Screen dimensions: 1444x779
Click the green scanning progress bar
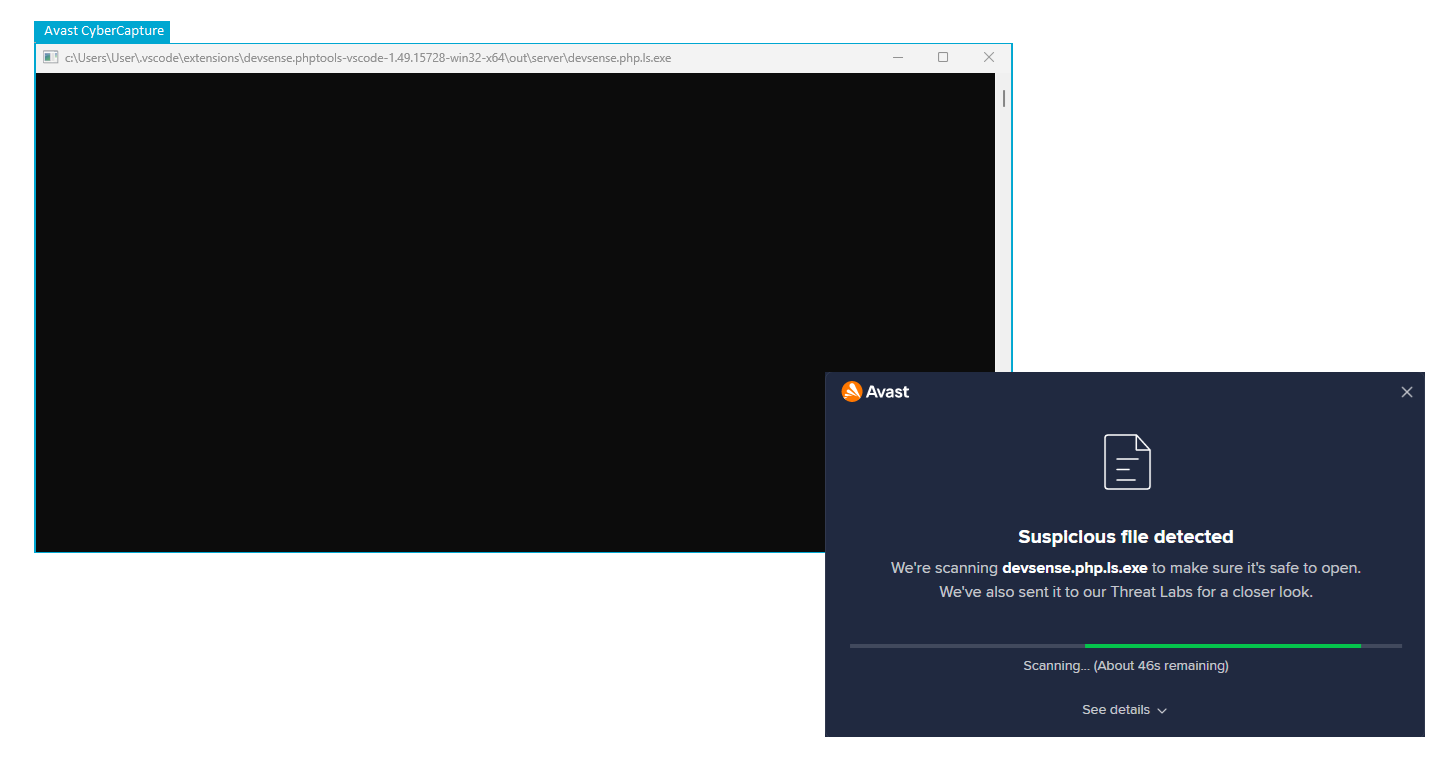1222,646
